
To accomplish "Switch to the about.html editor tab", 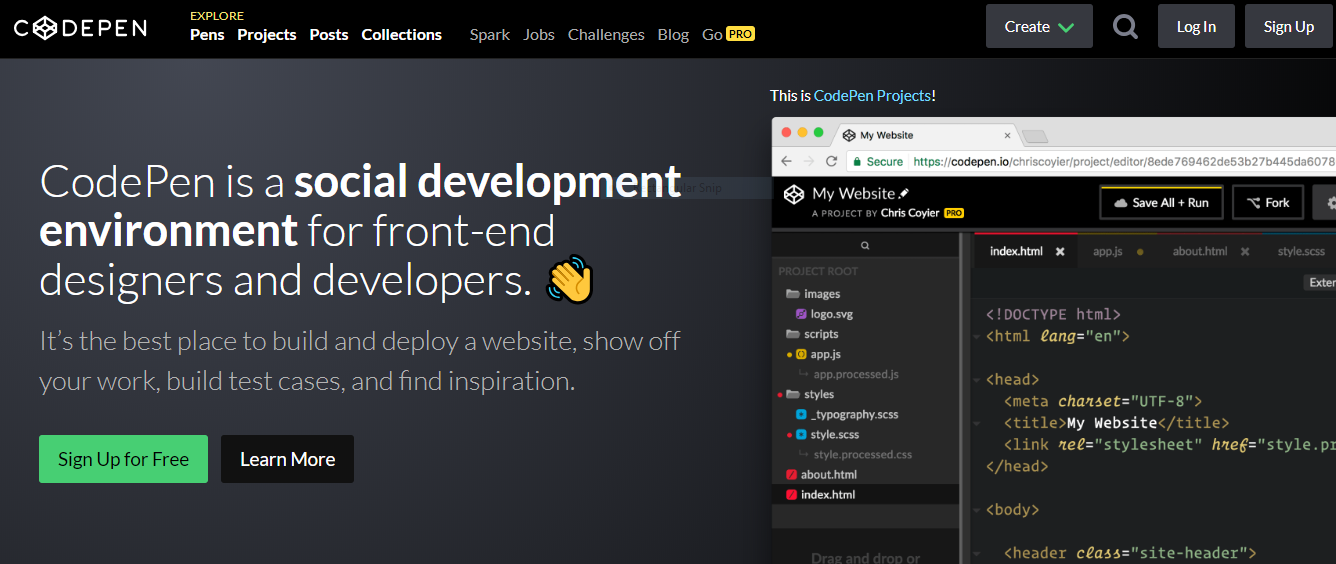I will (x=1199, y=251).
